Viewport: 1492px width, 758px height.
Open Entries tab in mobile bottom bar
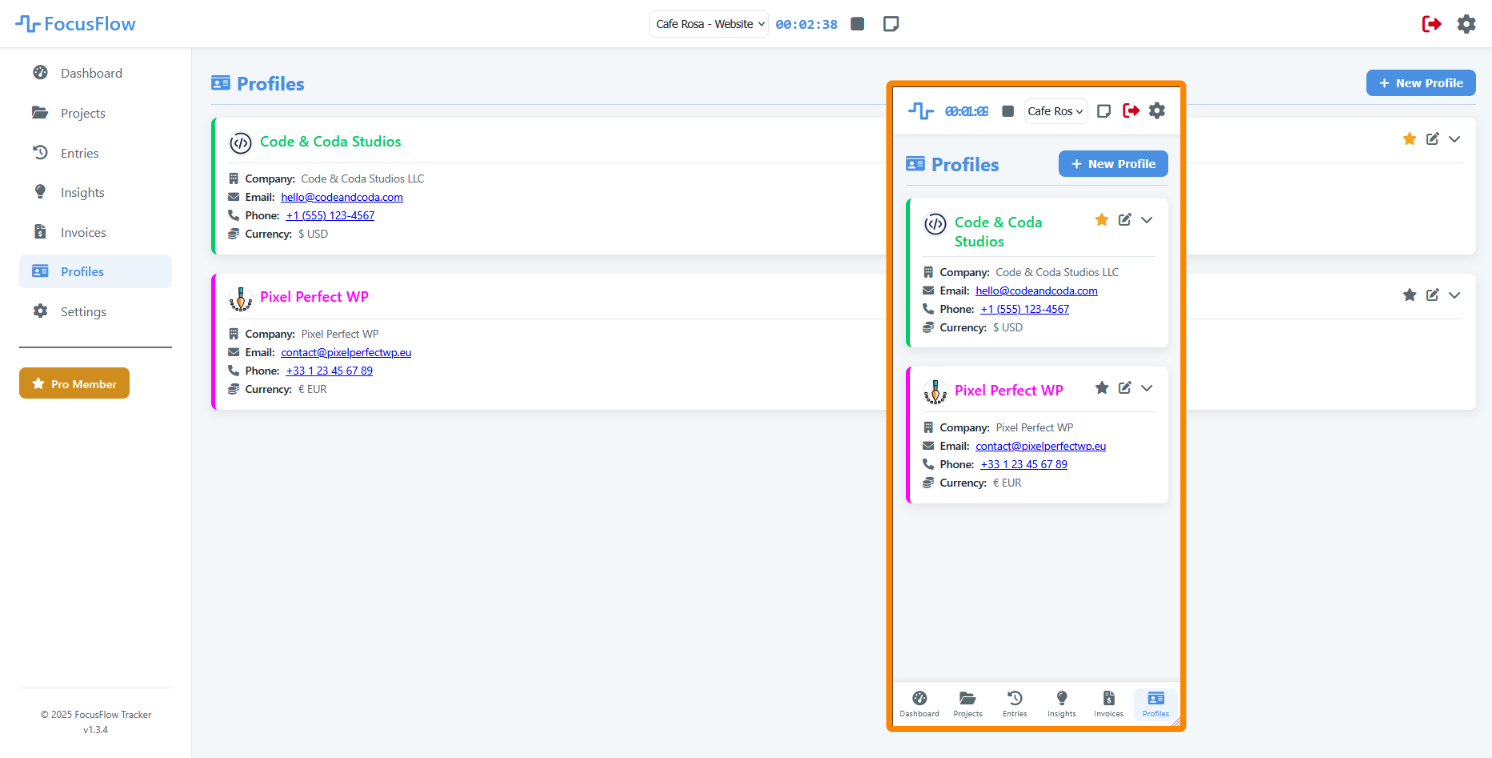pyautogui.click(x=1015, y=704)
